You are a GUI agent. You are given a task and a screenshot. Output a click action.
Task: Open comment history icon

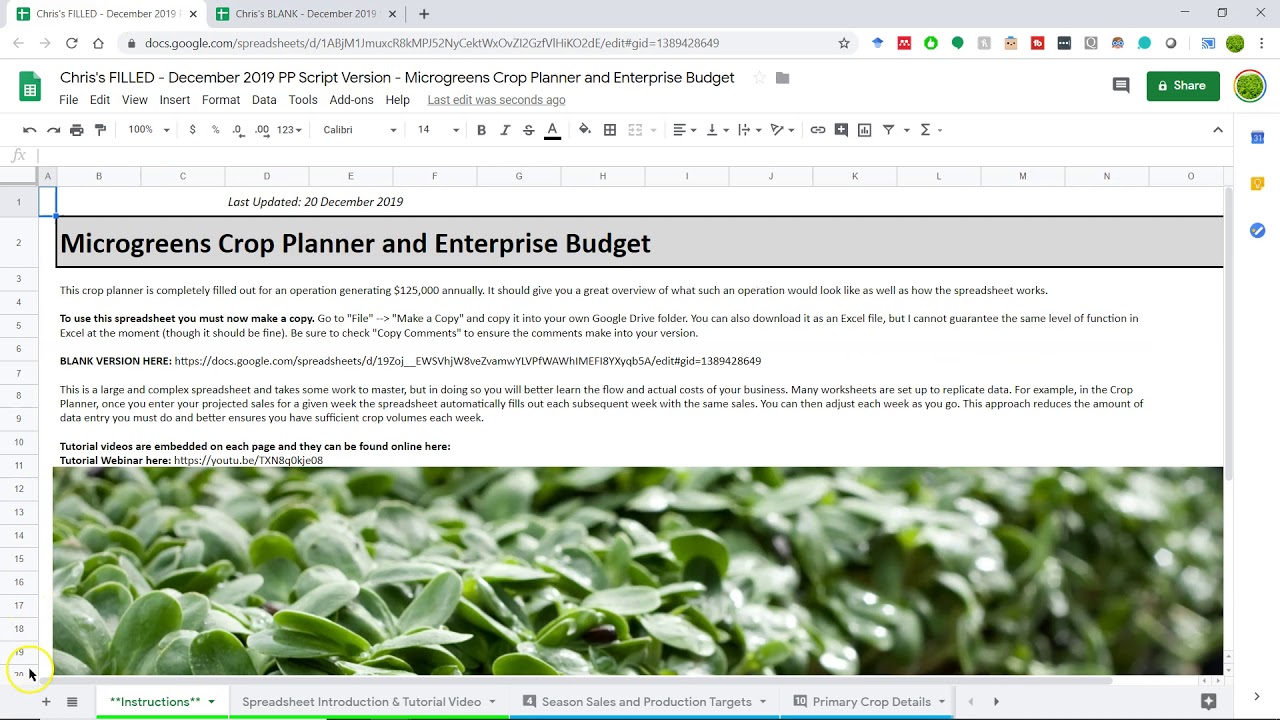pos(1121,86)
